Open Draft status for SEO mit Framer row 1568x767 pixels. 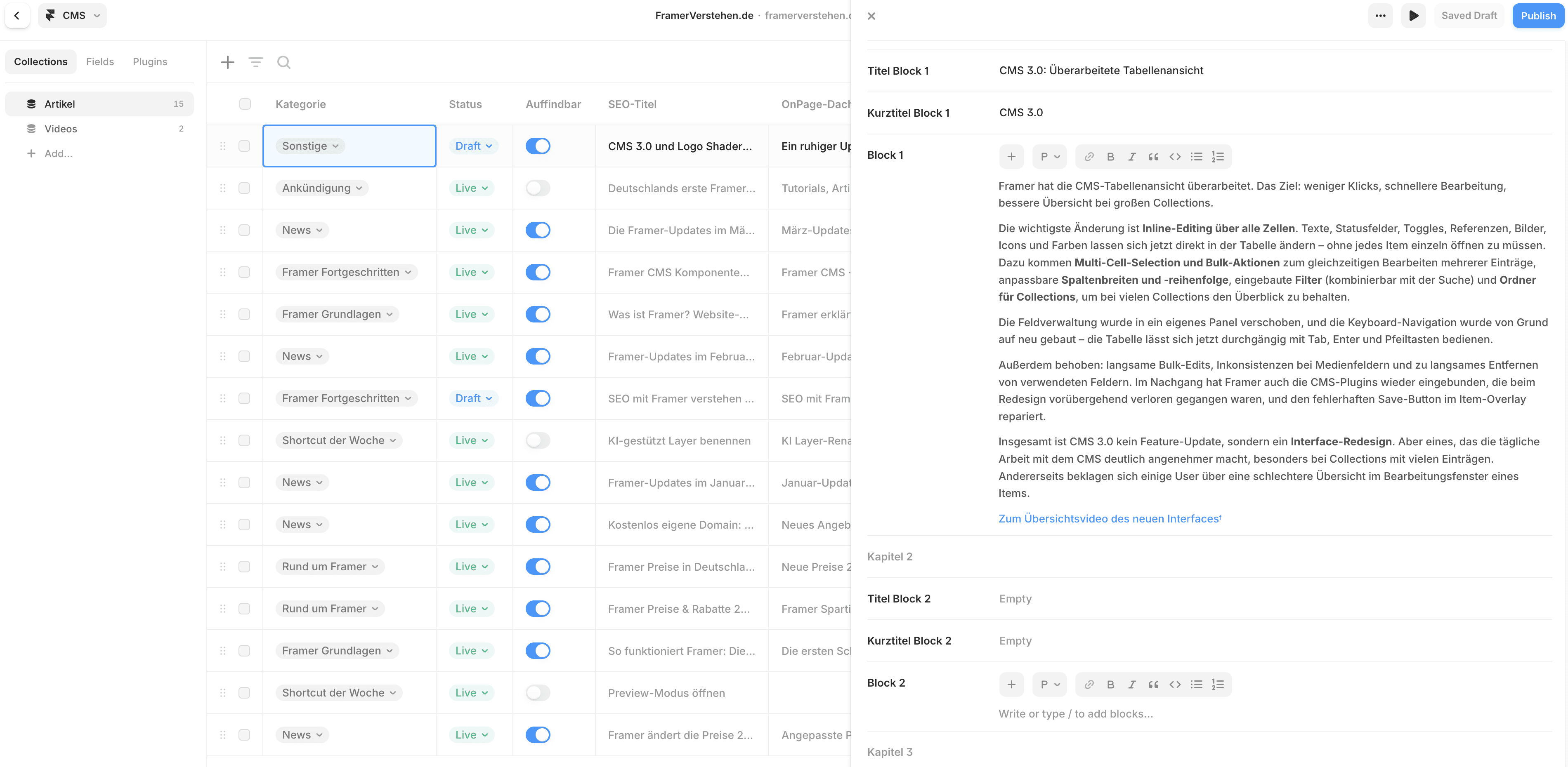tap(474, 398)
